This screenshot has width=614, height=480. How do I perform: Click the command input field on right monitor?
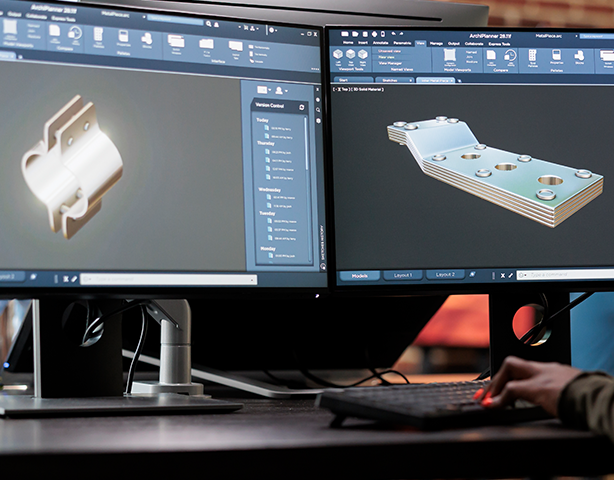pyautogui.click(x=566, y=275)
